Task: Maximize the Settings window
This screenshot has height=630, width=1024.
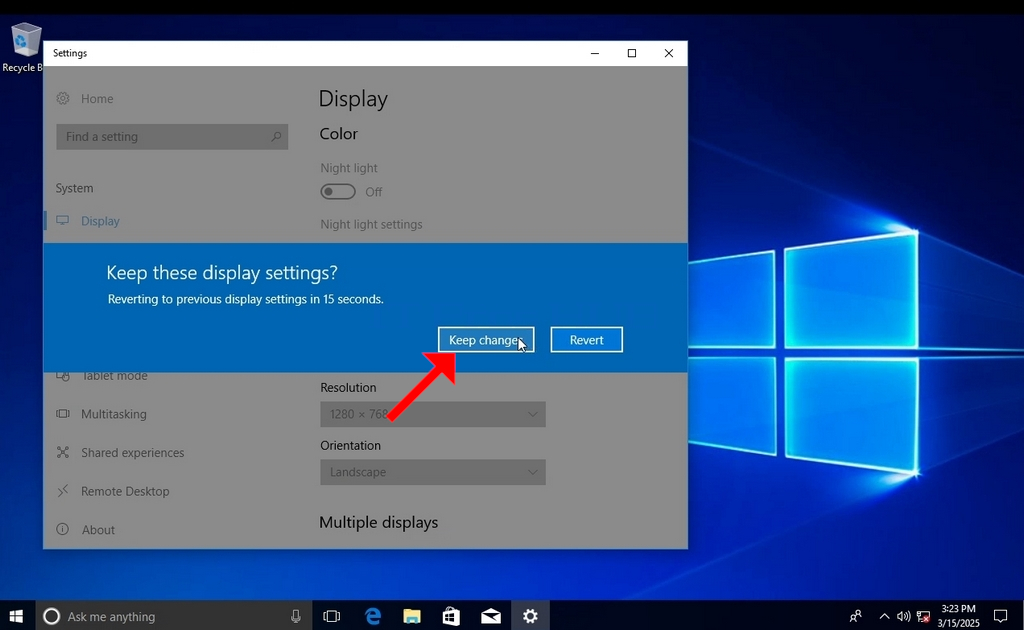Action: pos(632,54)
